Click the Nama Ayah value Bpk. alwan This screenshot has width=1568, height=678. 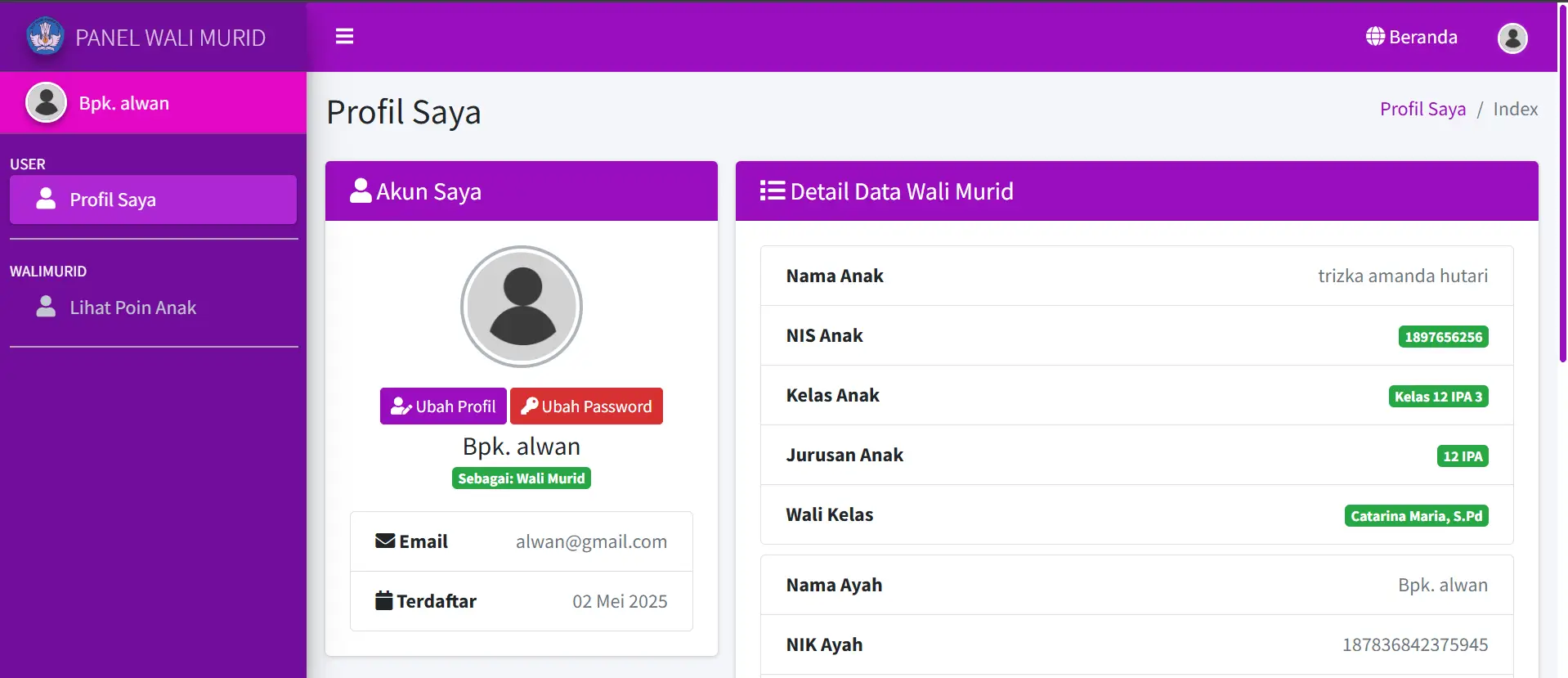coord(1443,585)
